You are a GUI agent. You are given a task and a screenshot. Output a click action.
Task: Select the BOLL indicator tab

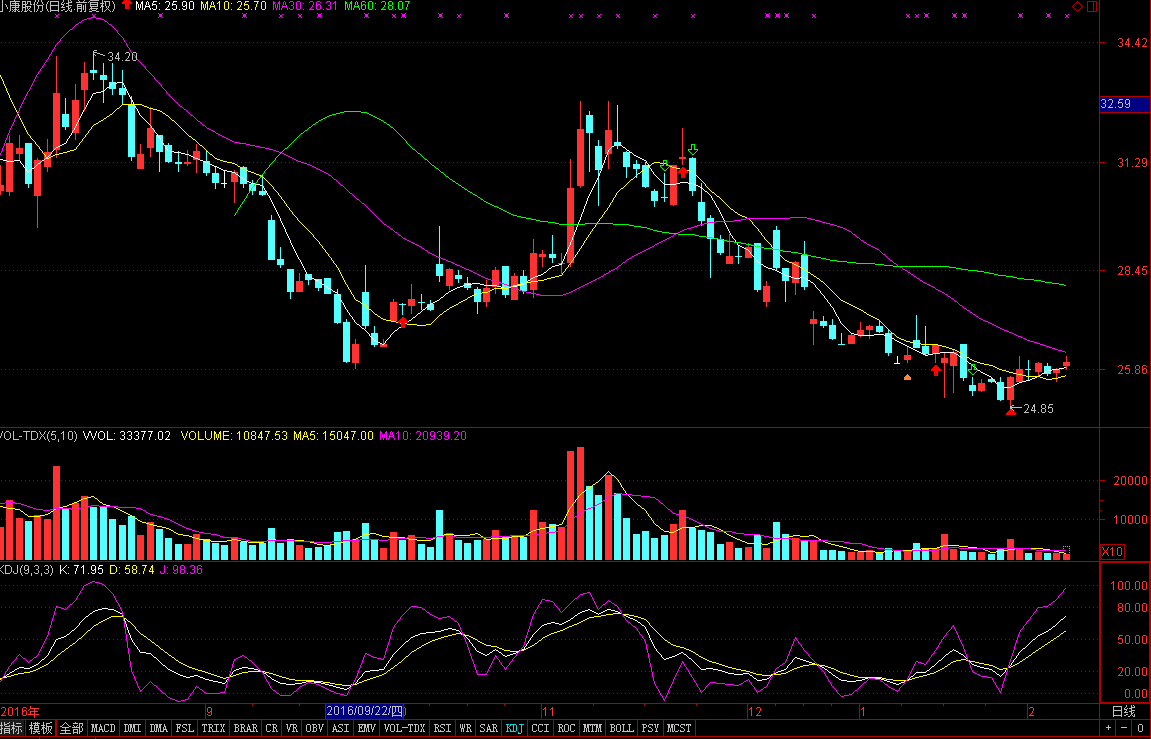pyautogui.click(x=621, y=728)
